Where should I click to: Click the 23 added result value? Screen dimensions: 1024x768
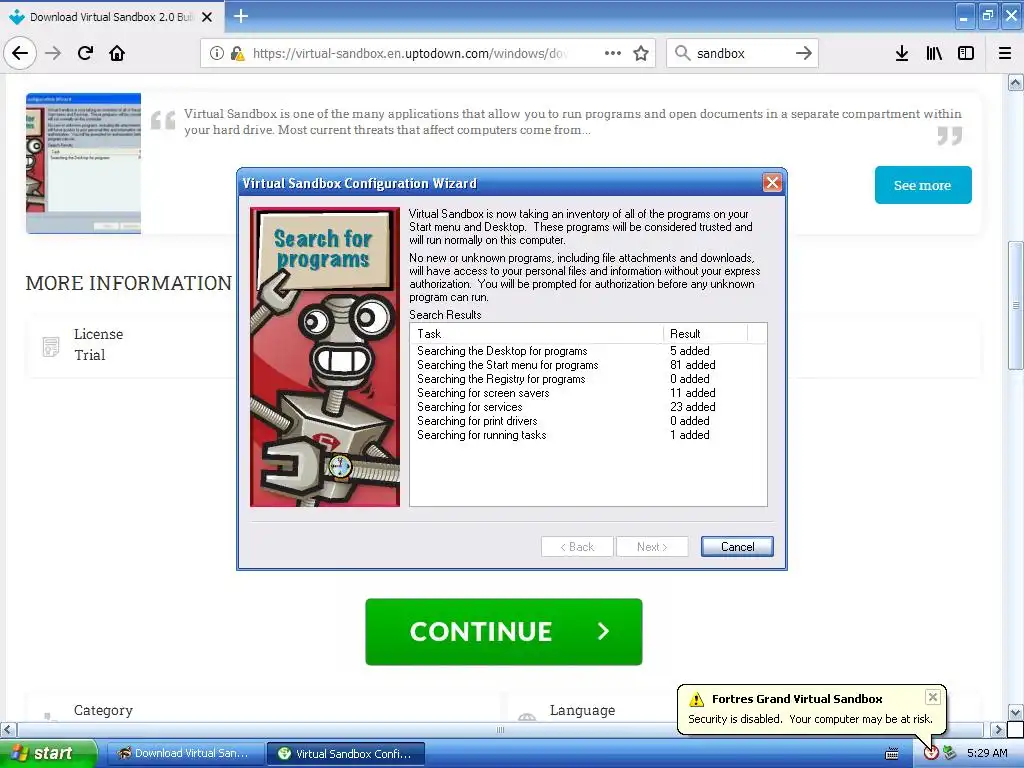[692, 407]
